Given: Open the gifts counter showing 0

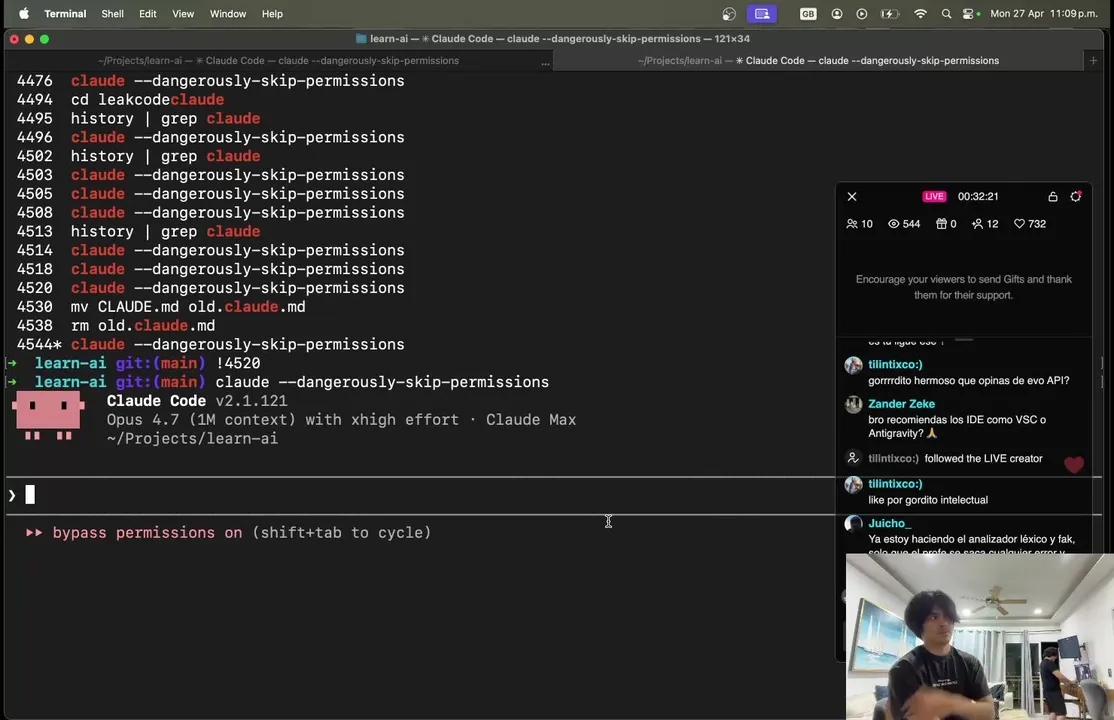Looking at the screenshot, I should click(946, 224).
